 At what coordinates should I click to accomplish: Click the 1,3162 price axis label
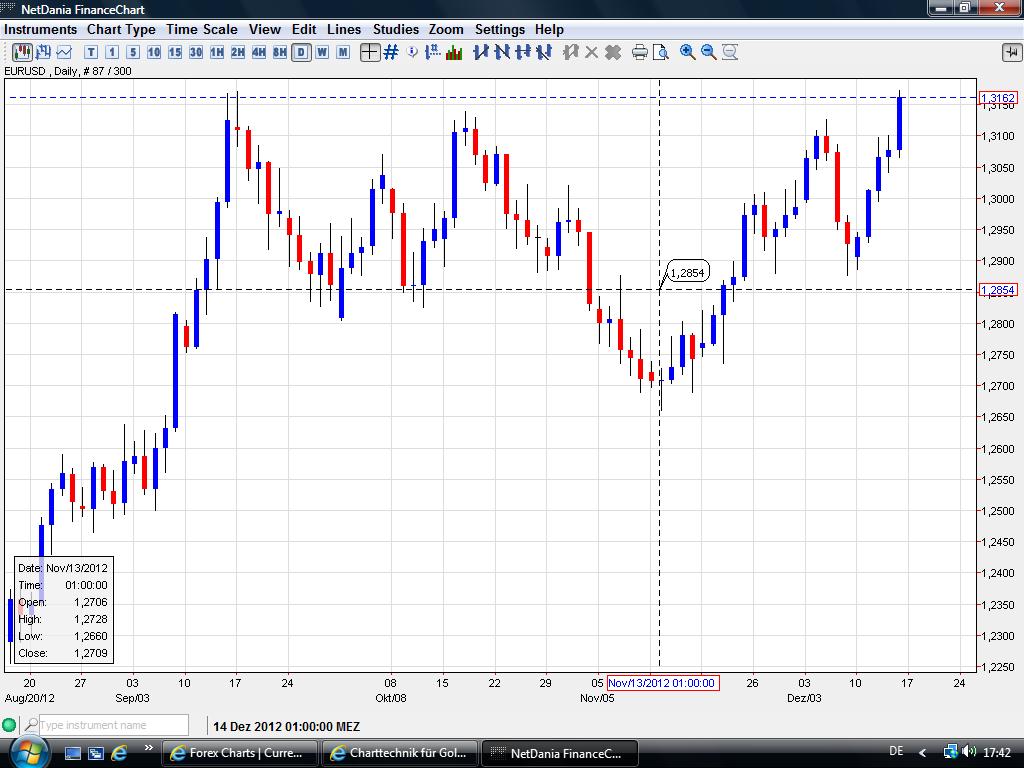(x=999, y=98)
